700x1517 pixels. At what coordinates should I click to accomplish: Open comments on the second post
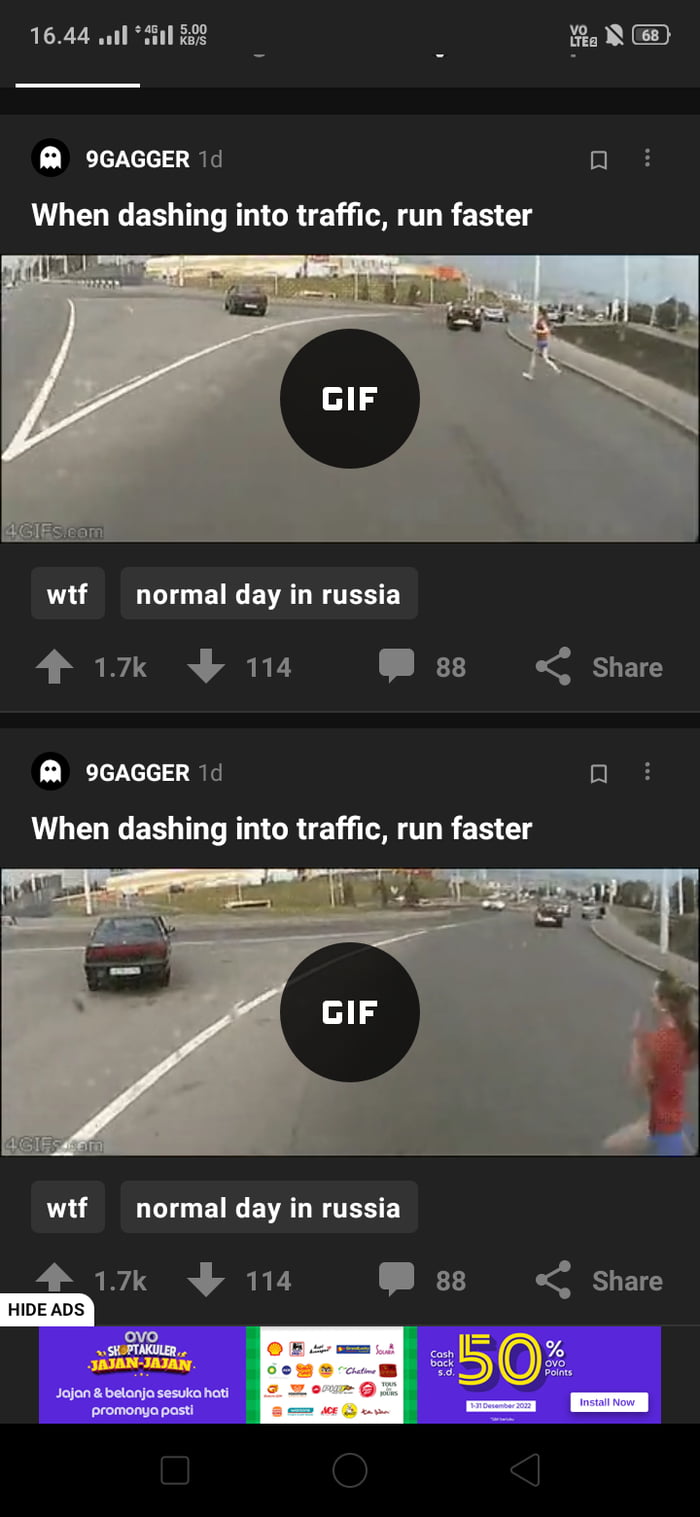tap(397, 1280)
